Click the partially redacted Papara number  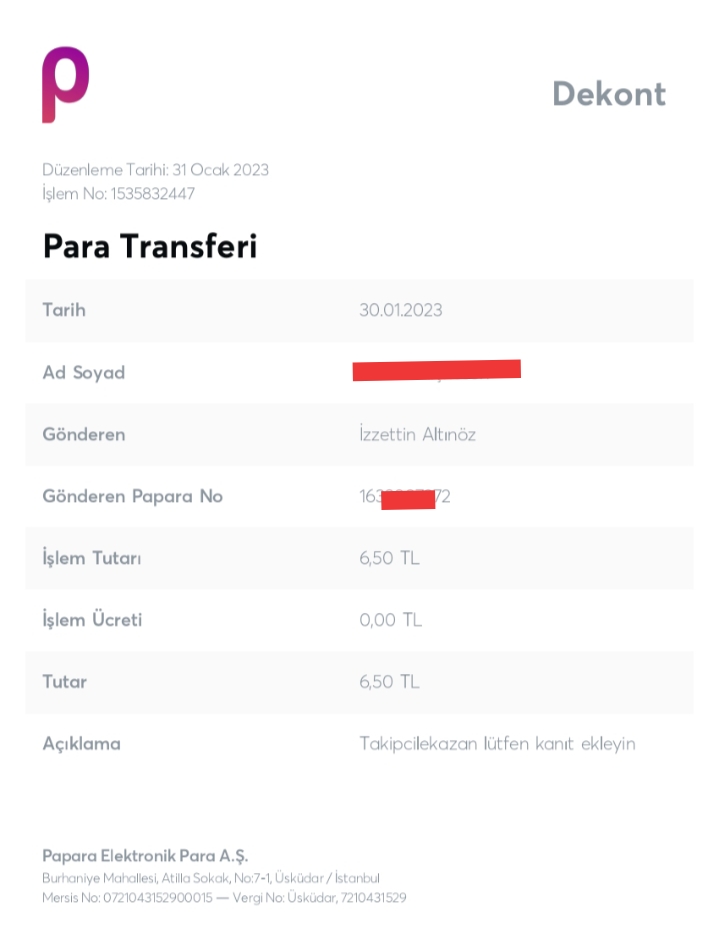(405, 496)
